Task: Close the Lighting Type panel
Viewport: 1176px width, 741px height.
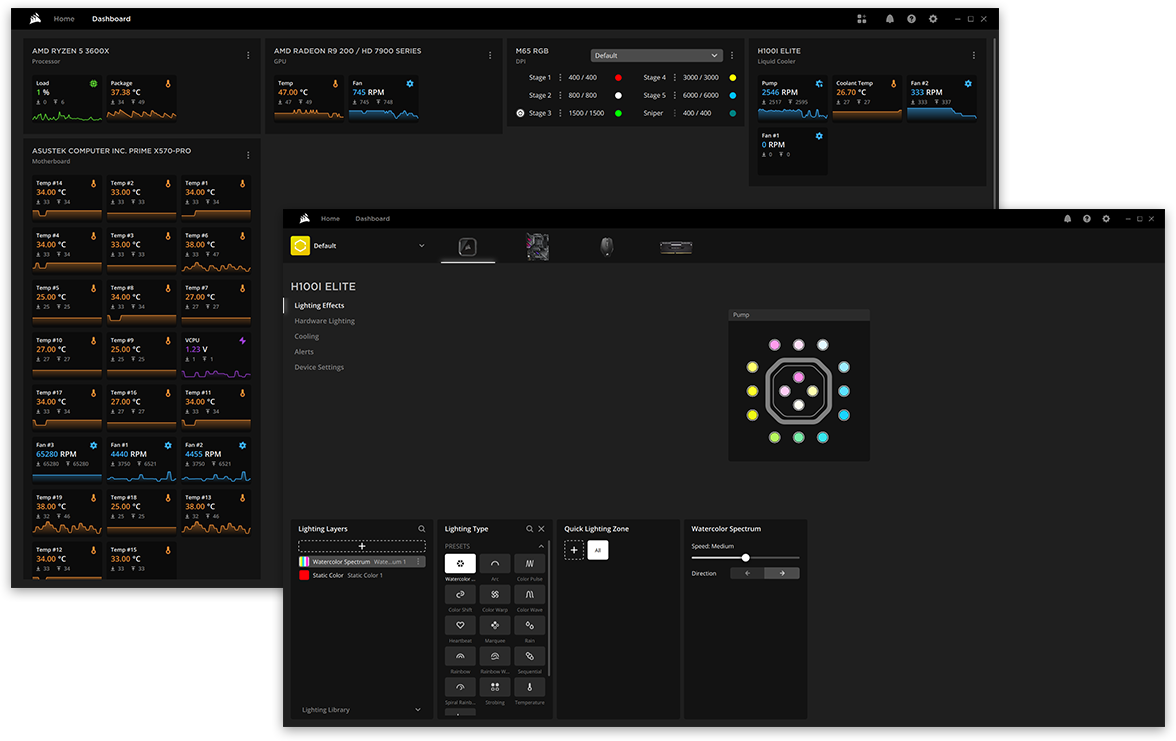Action: pos(542,529)
